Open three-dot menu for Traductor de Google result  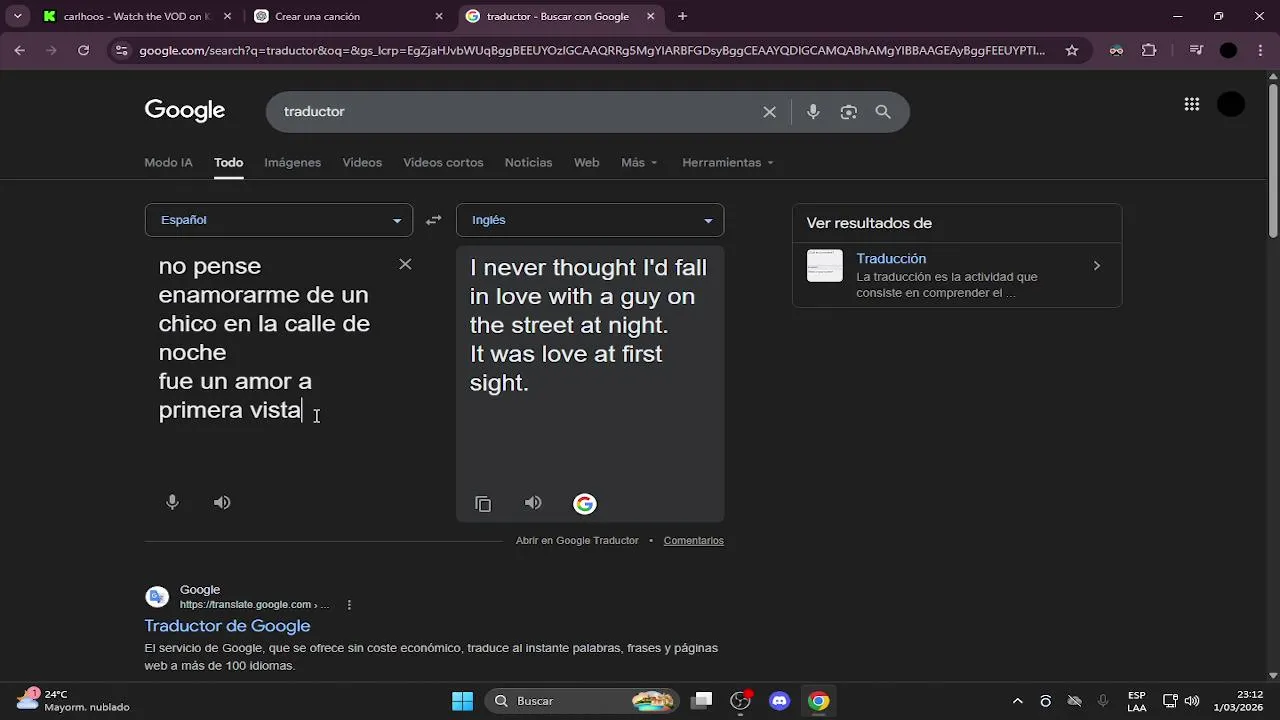pyautogui.click(x=349, y=605)
